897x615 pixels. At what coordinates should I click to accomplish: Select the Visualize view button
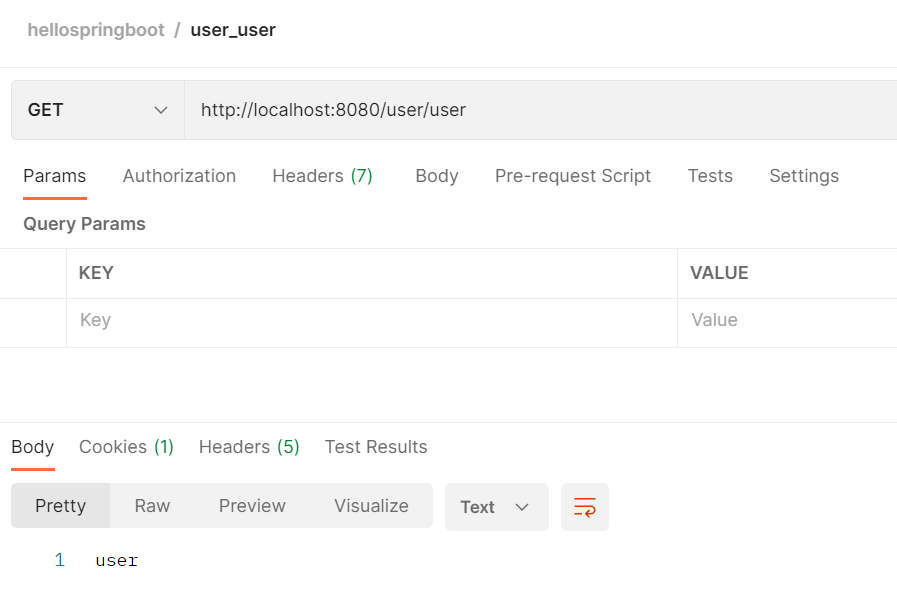(371, 506)
